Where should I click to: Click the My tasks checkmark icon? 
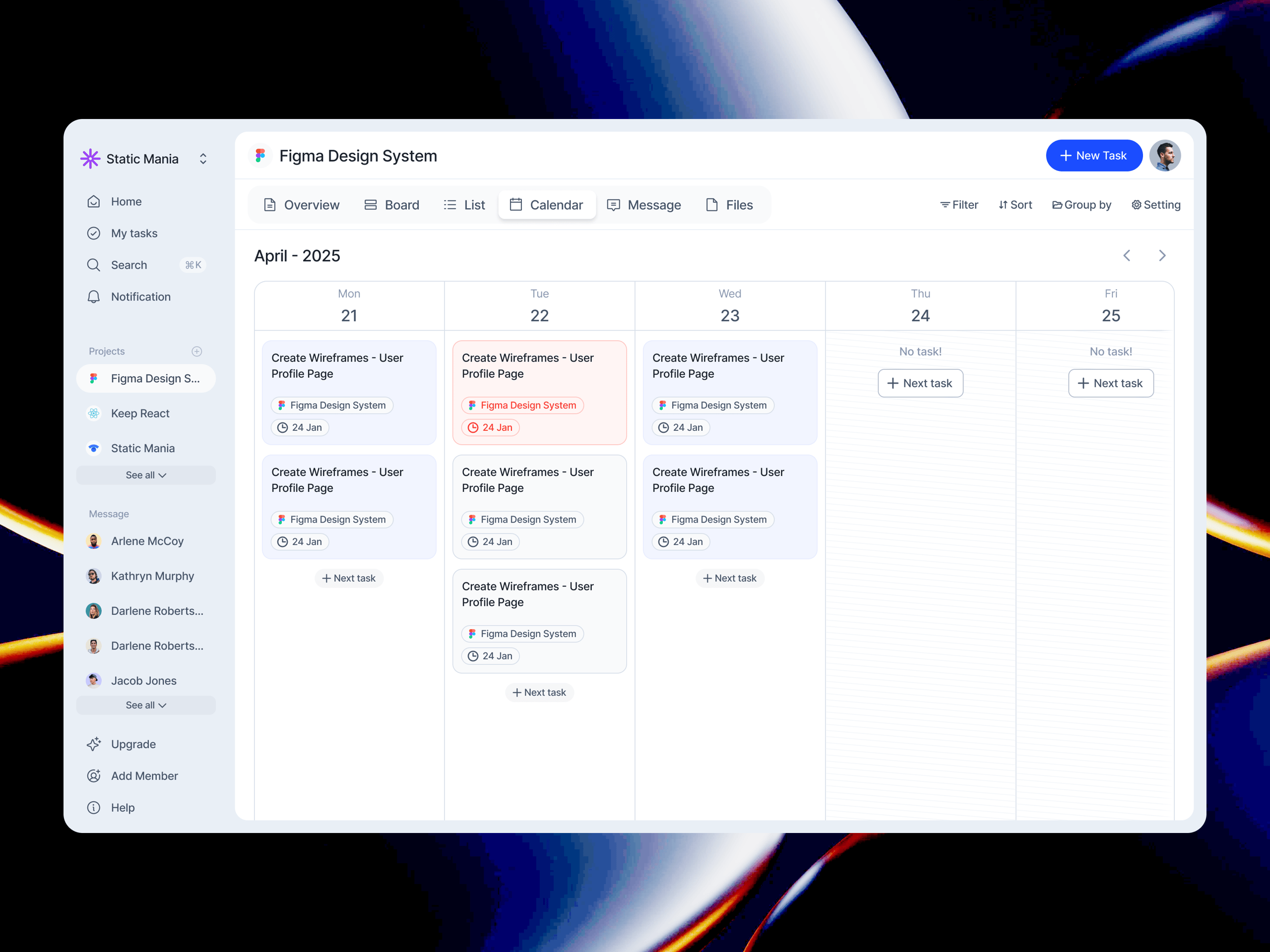pos(94,233)
